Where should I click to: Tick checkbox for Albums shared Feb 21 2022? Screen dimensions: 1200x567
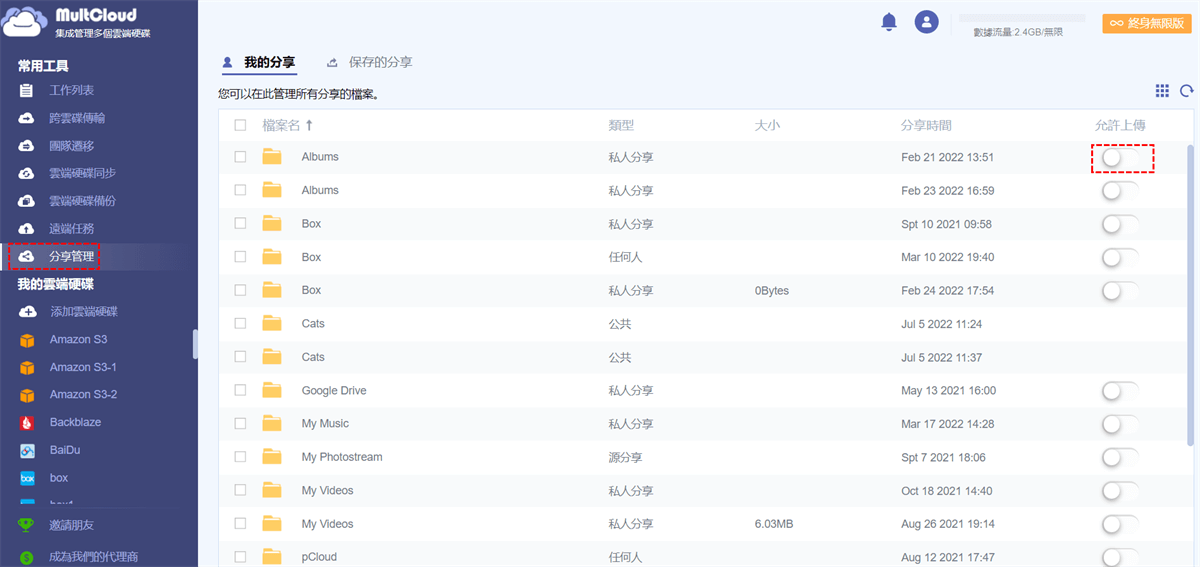click(x=240, y=157)
